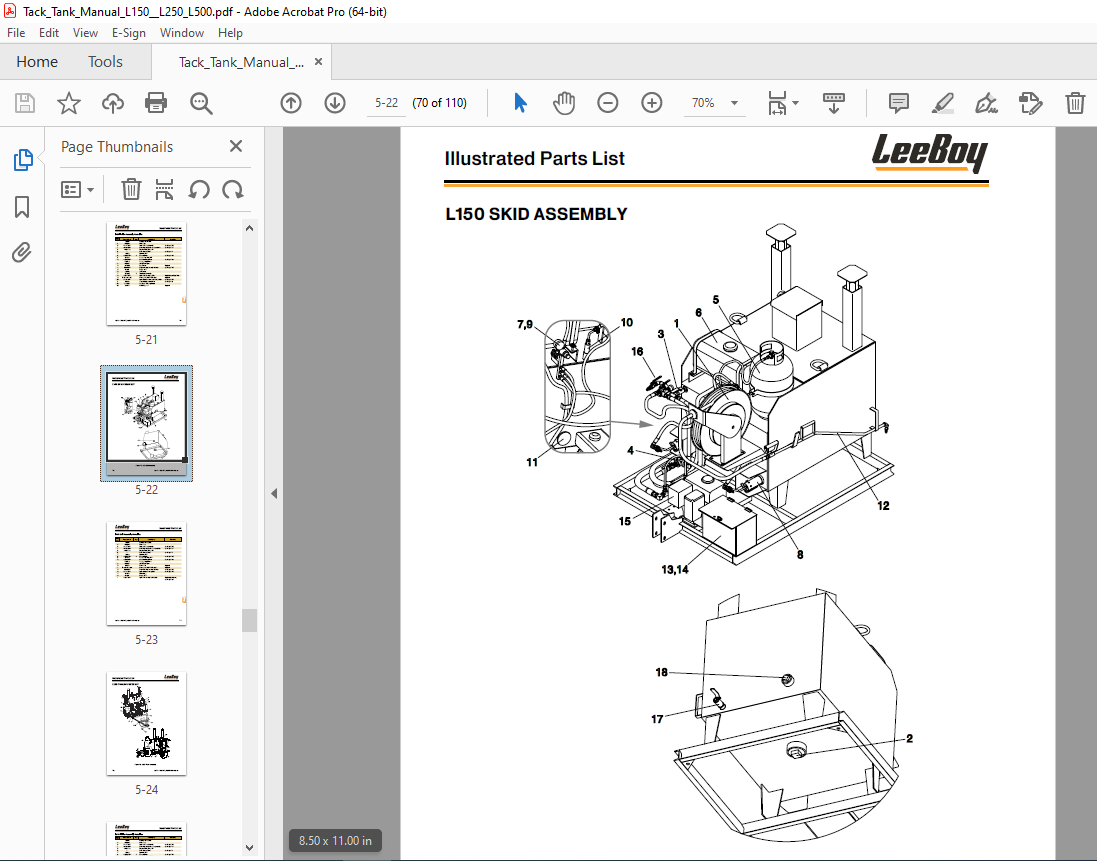Zoom out with minus button

pos(608,104)
